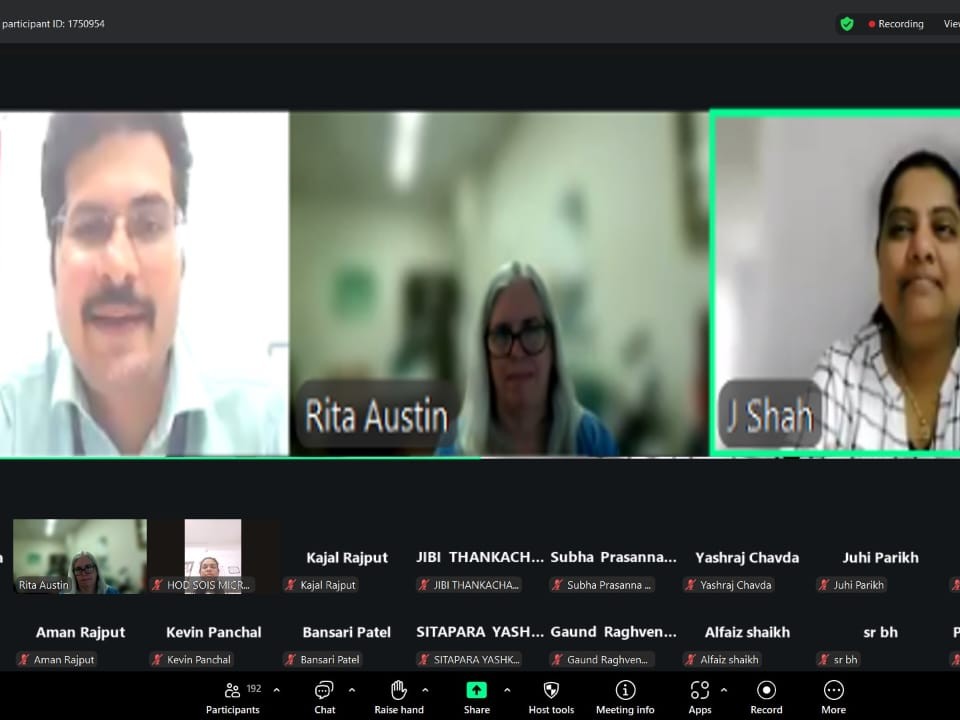The height and width of the screenshot is (720, 960).
Task: Expand the chevron next to Chat
Action: (352, 690)
